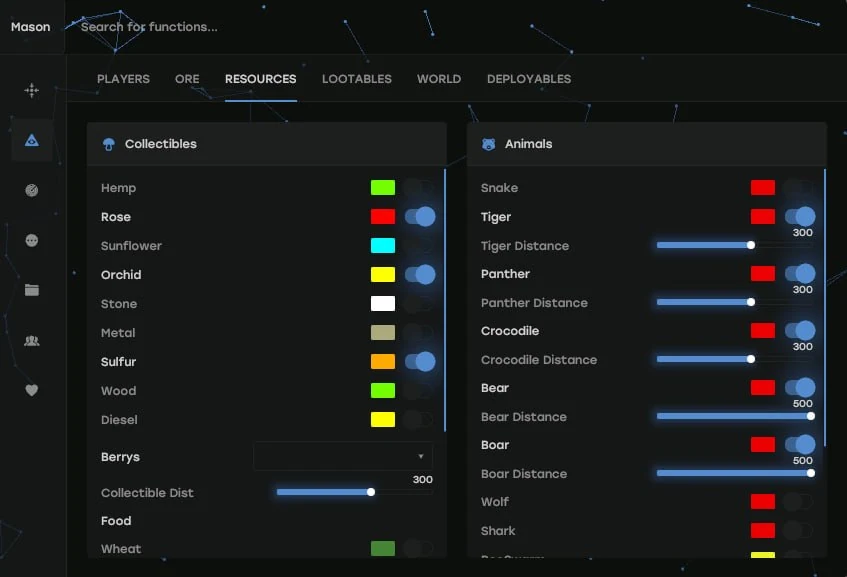Image resolution: width=847 pixels, height=577 pixels.
Task: Turn off the Panther toggle
Action: click(x=800, y=273)
